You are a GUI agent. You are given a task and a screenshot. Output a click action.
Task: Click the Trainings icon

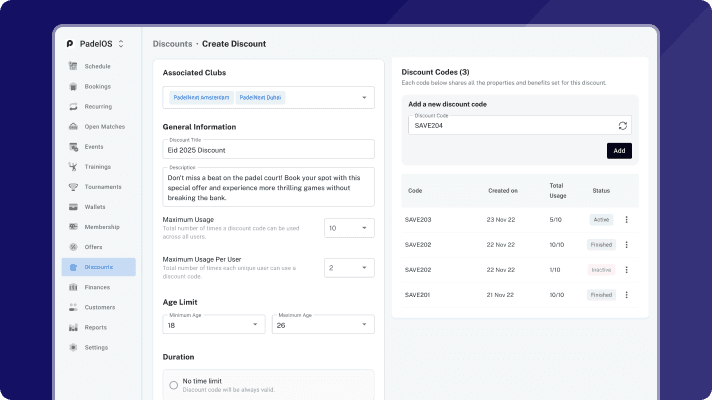(73, 167)
